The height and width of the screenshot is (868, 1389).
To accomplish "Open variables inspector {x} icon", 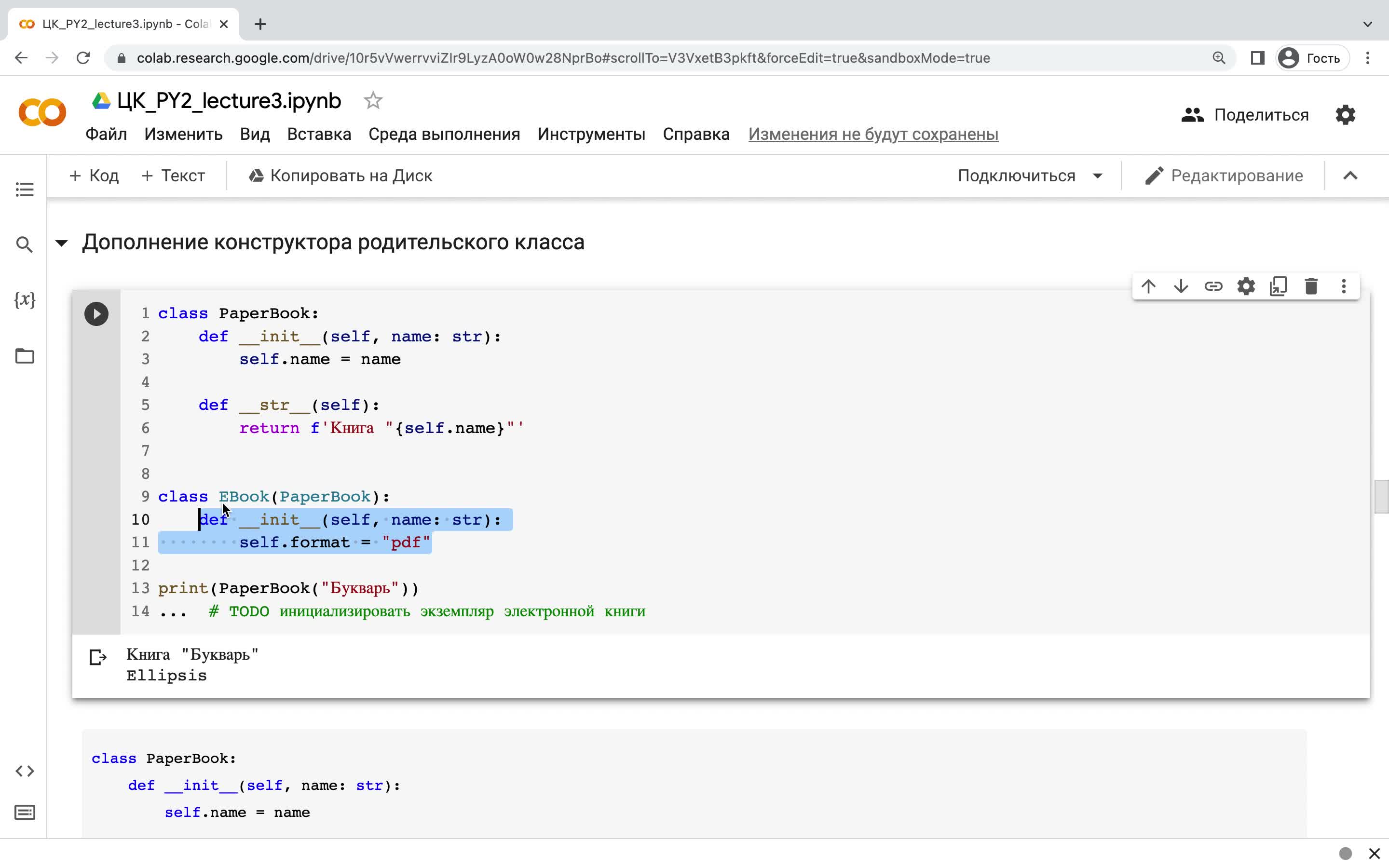I will point(25,299).
